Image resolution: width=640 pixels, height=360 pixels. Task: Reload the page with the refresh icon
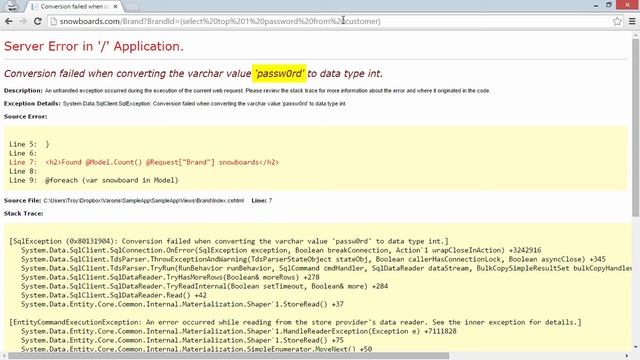click(x=38, y=21)
